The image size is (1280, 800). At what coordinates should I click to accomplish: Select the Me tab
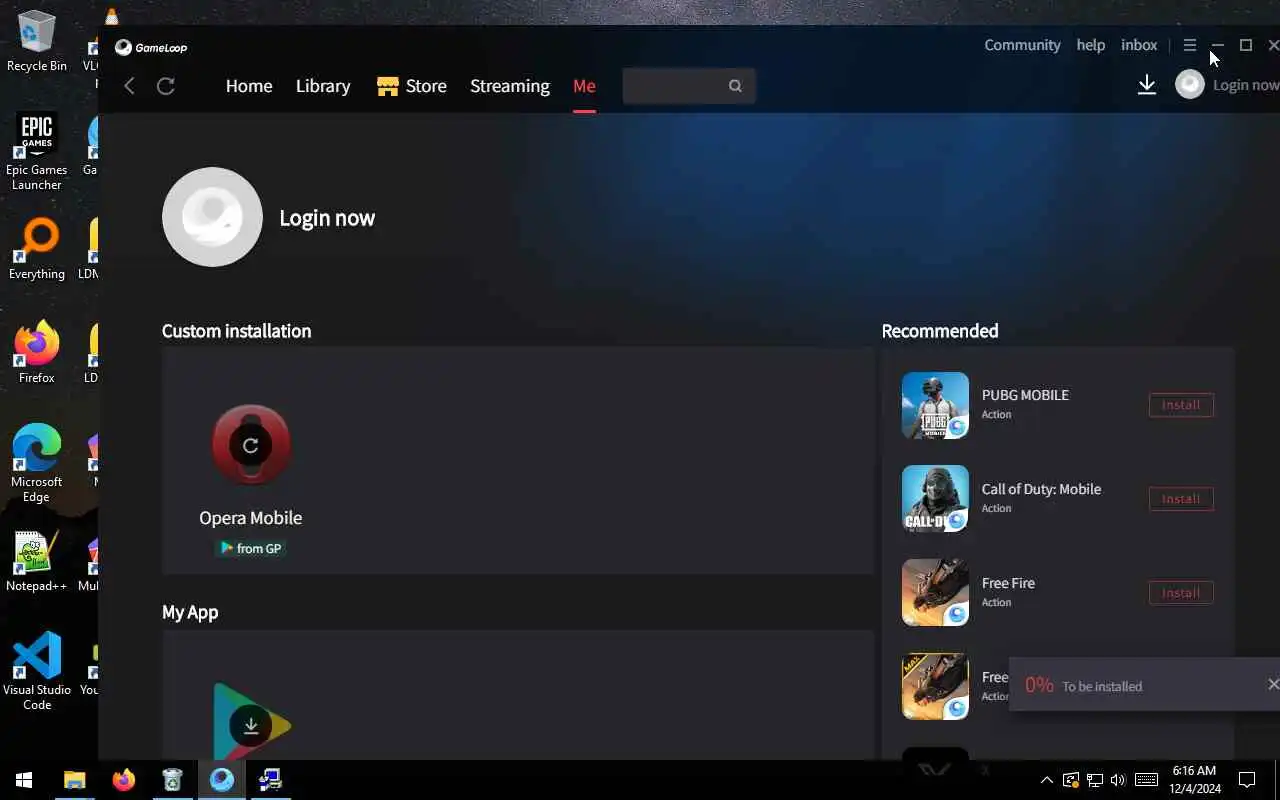[584, 86]
